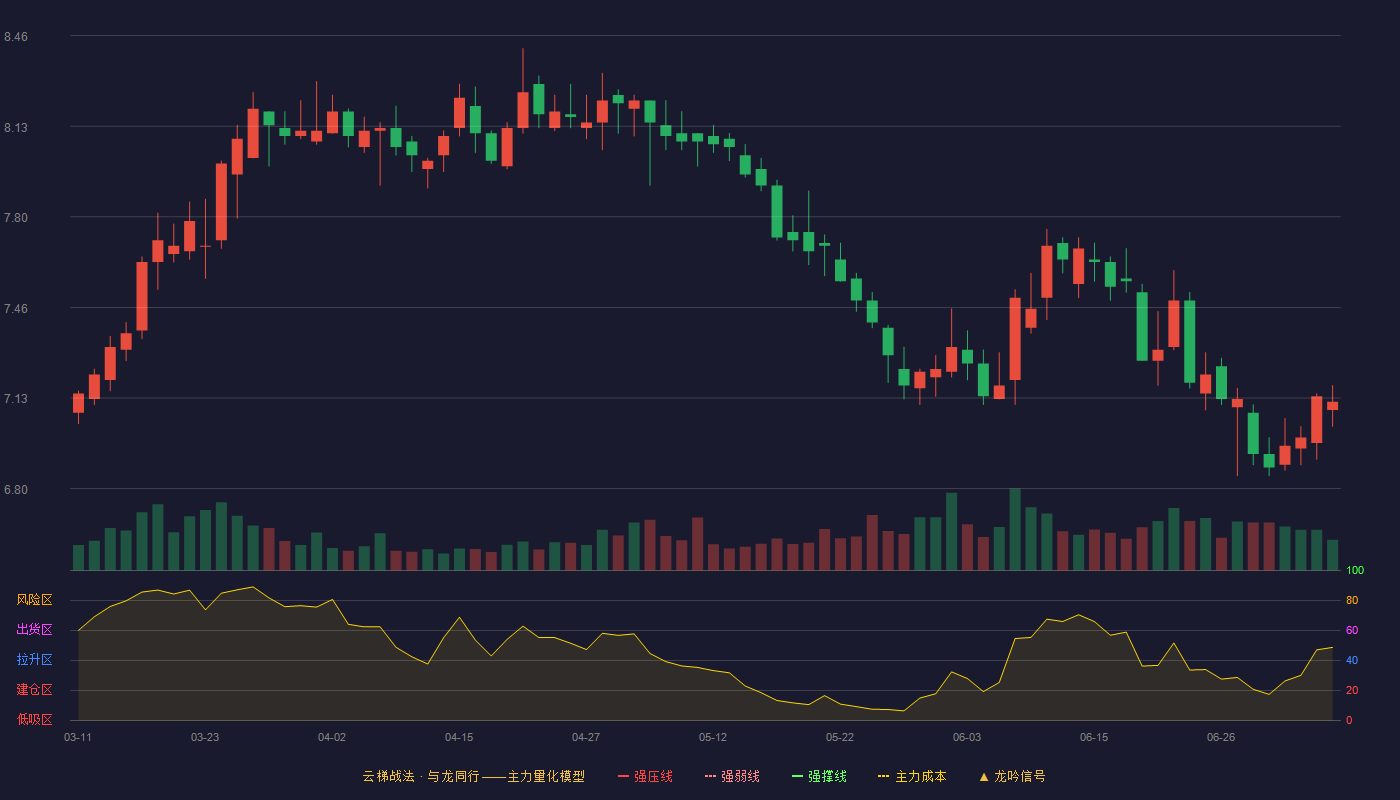
Task: Toggle the 主力成本 legend series
Action: click(912, 776)
